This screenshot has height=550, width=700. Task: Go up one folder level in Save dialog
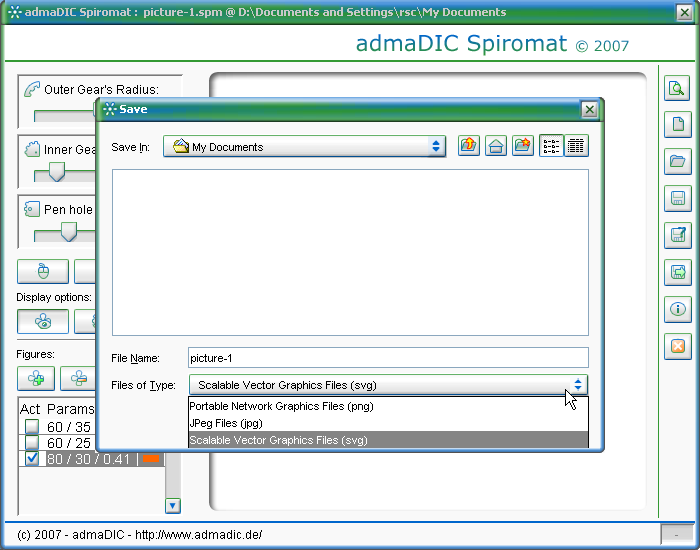(469, 146)
